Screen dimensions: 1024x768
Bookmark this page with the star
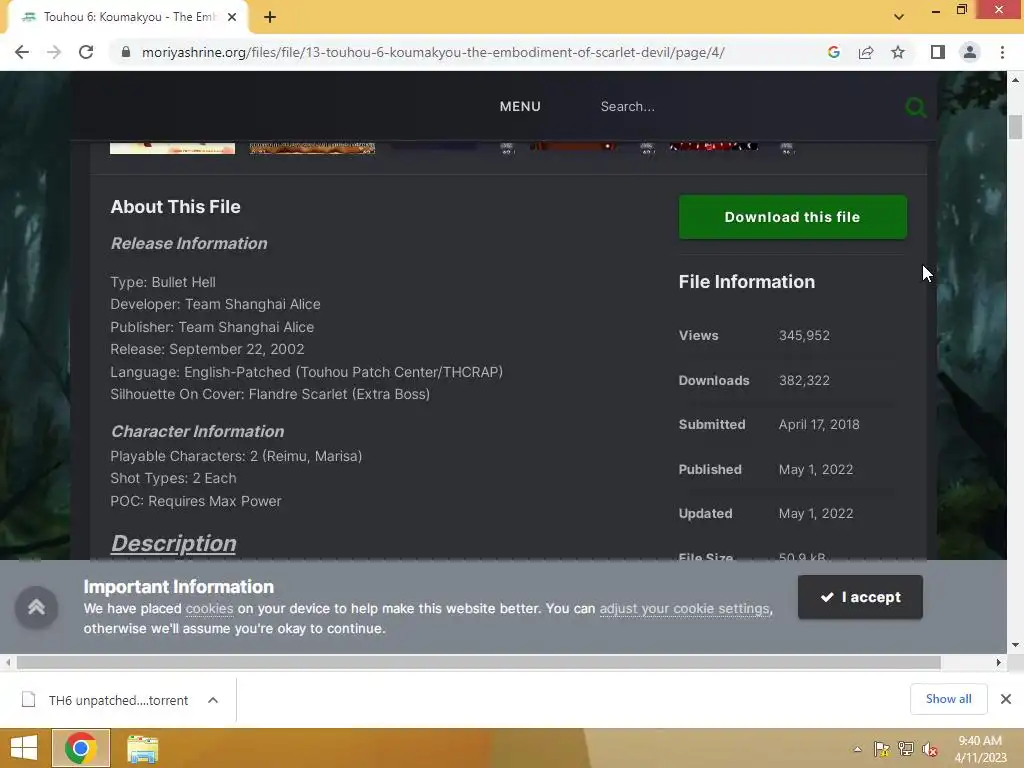click(898, 52)
